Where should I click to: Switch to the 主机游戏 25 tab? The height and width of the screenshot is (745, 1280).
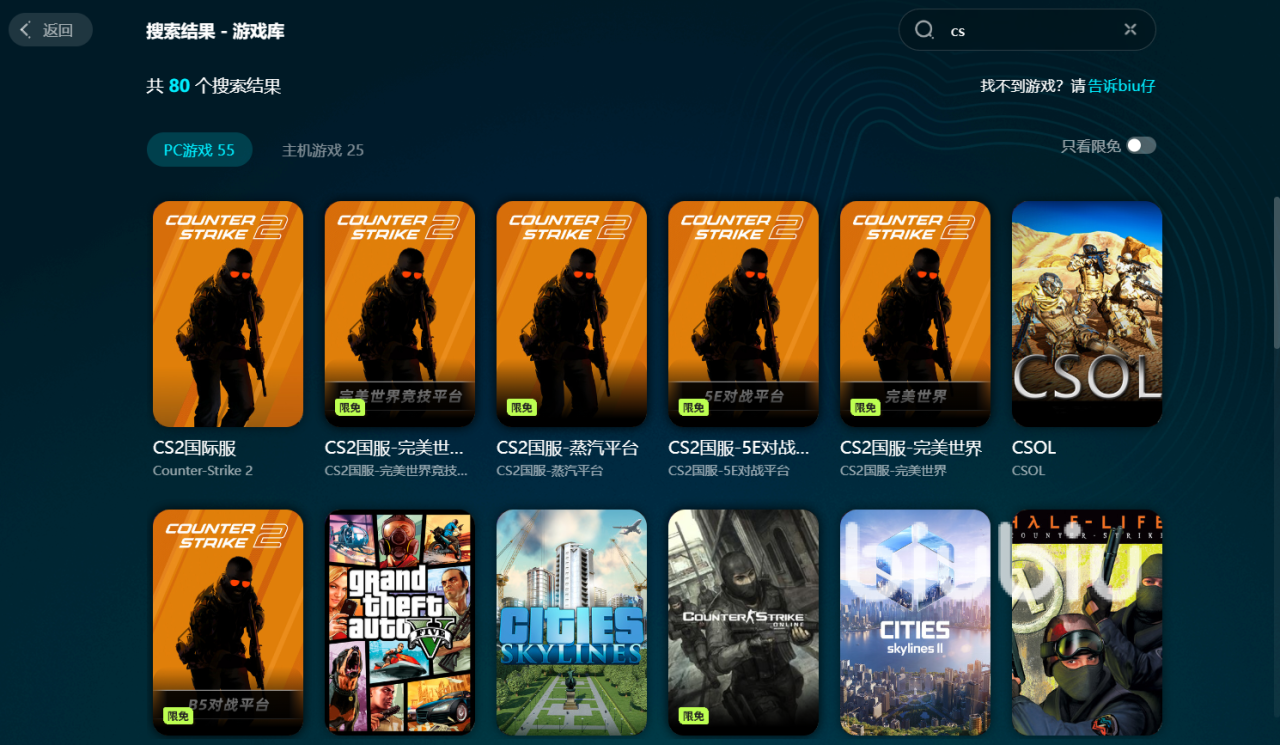click(x=322, y=150)
